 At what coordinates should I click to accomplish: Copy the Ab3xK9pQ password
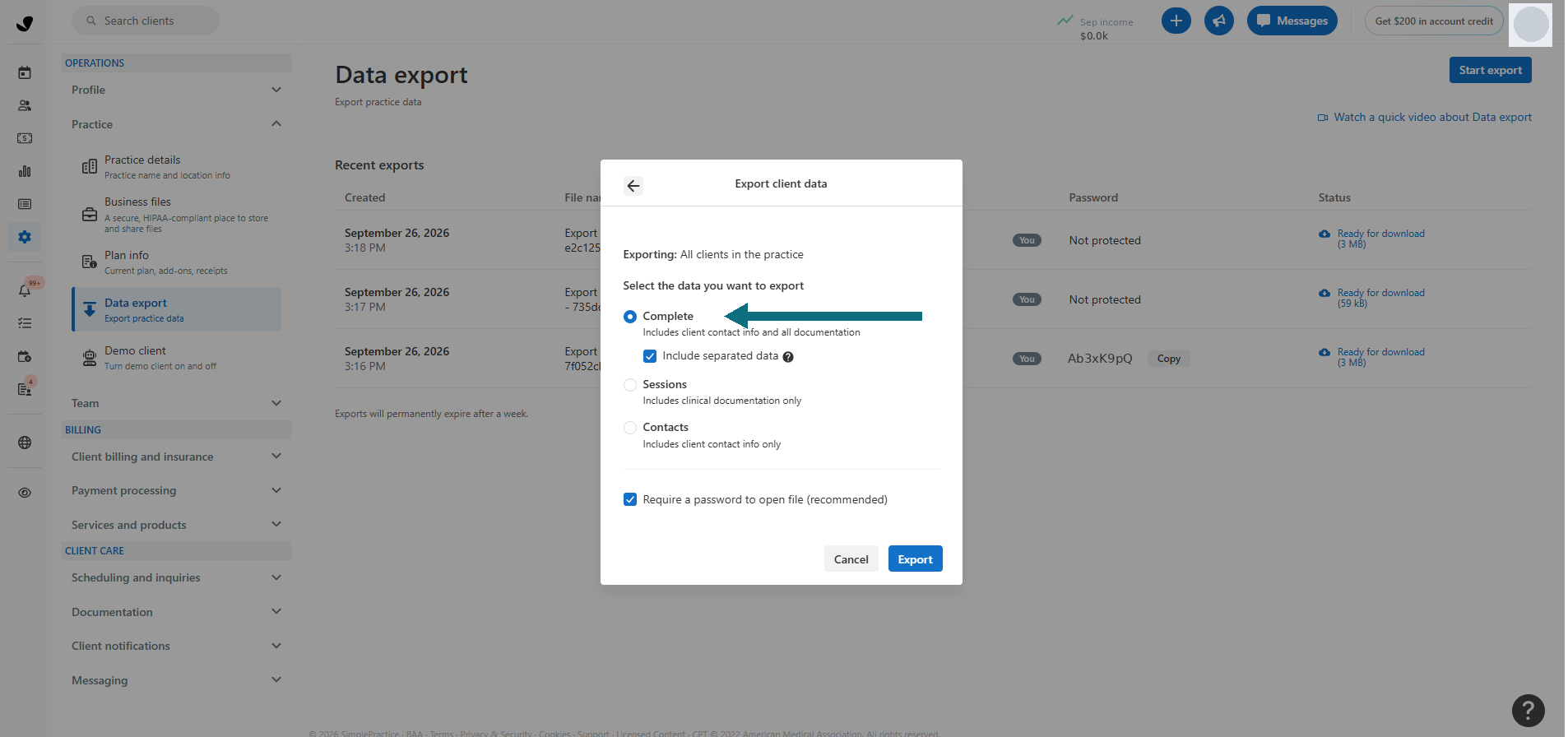tap(1168, 359)
